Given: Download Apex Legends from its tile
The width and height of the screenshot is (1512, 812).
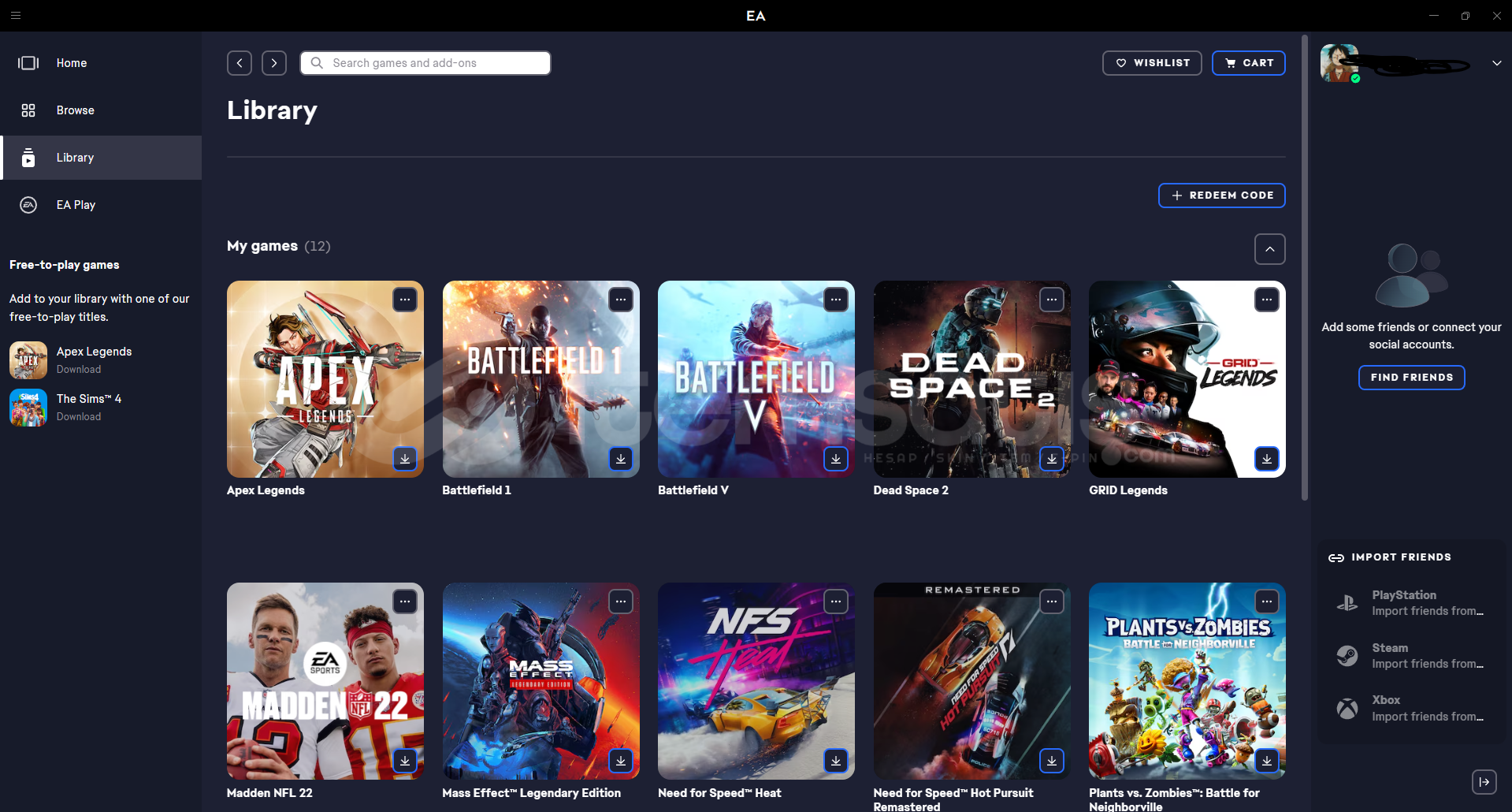Looking at the screenshot, I should [405, 459].
